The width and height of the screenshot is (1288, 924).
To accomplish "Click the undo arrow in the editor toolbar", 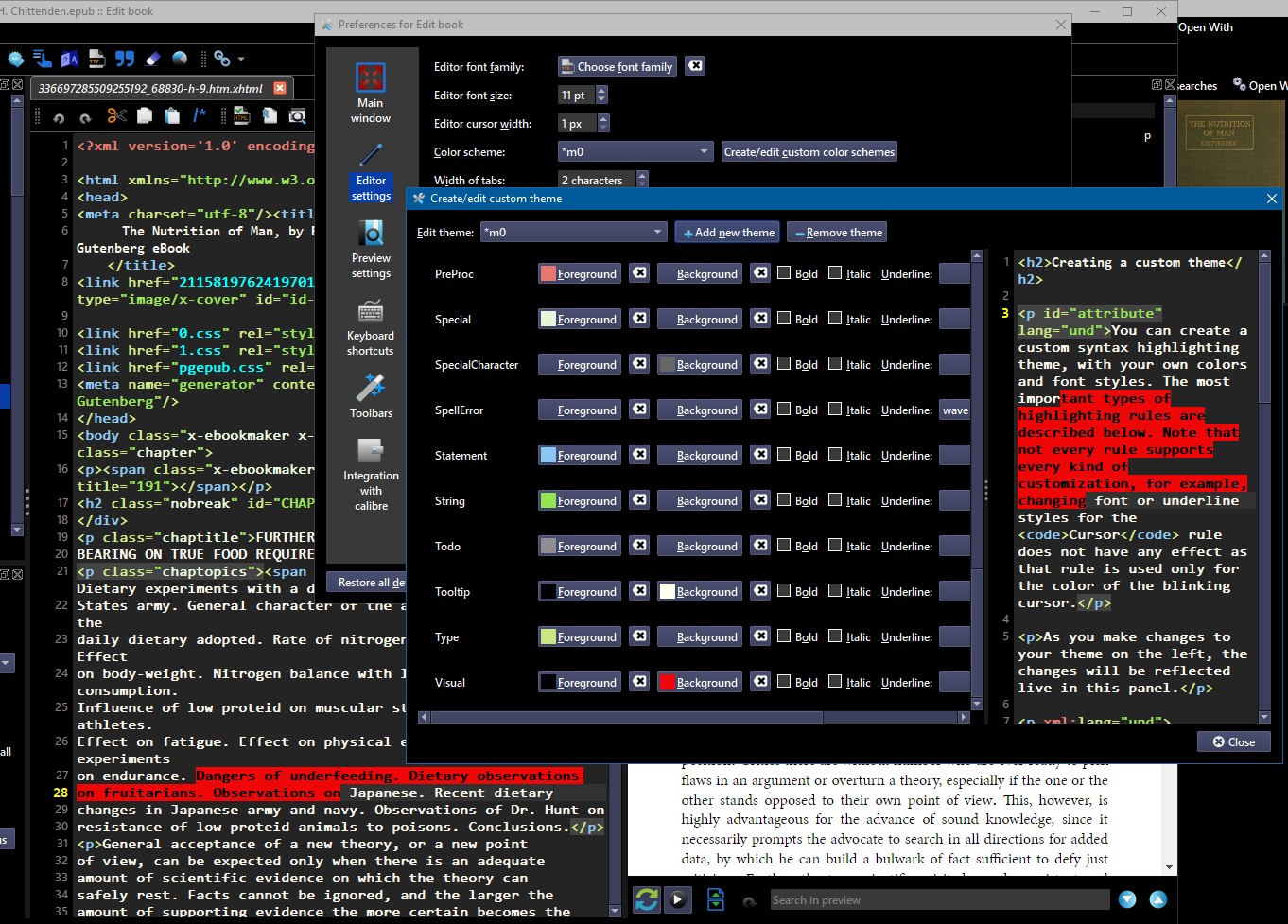I will [59, 116].
